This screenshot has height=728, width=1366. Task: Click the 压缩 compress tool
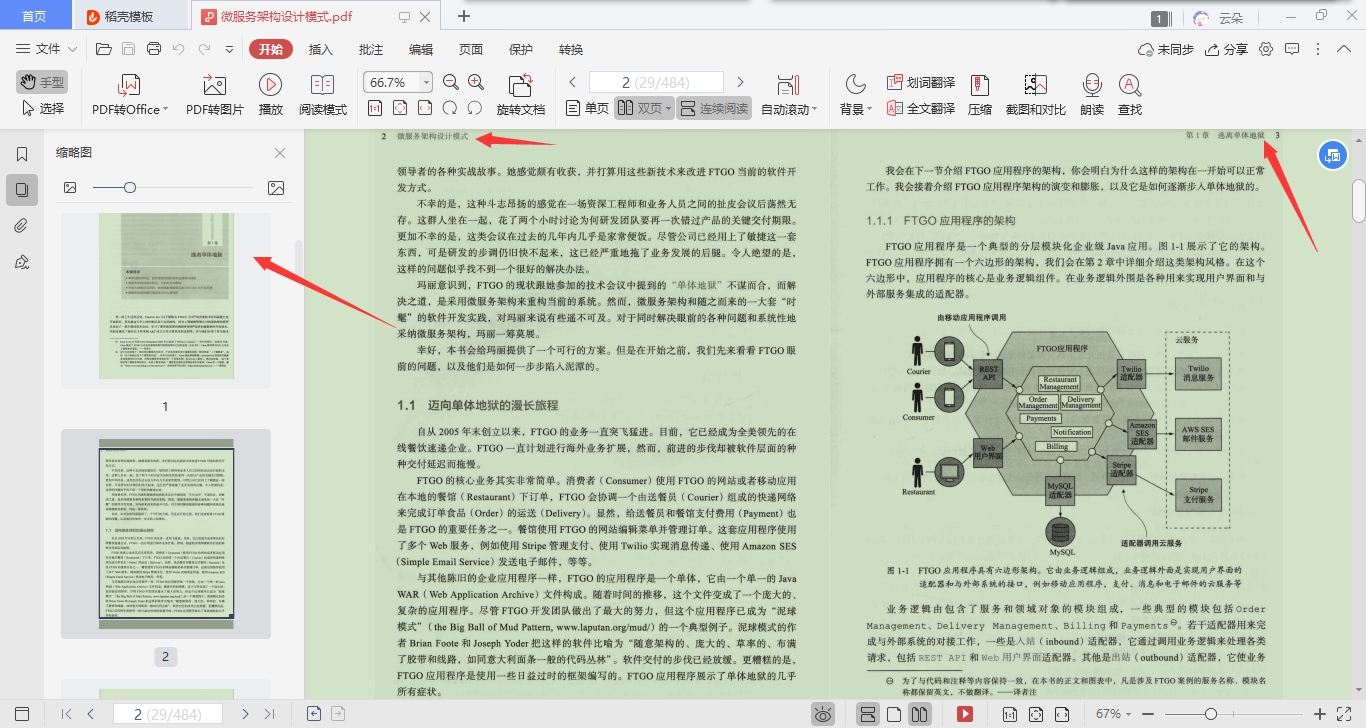coord(980,95)
